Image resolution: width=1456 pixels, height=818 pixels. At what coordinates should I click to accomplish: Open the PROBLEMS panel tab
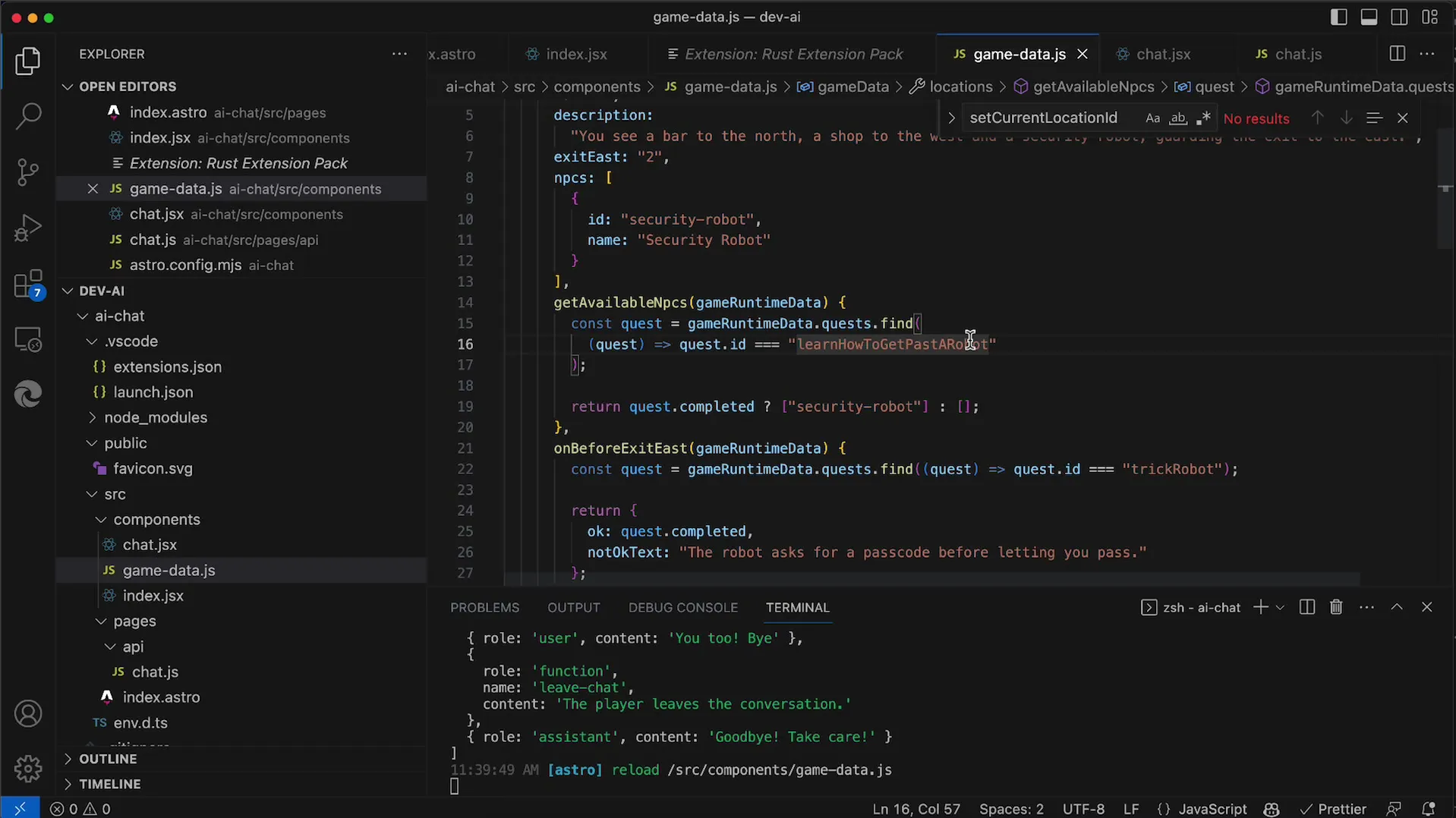[x=484, y=608]
